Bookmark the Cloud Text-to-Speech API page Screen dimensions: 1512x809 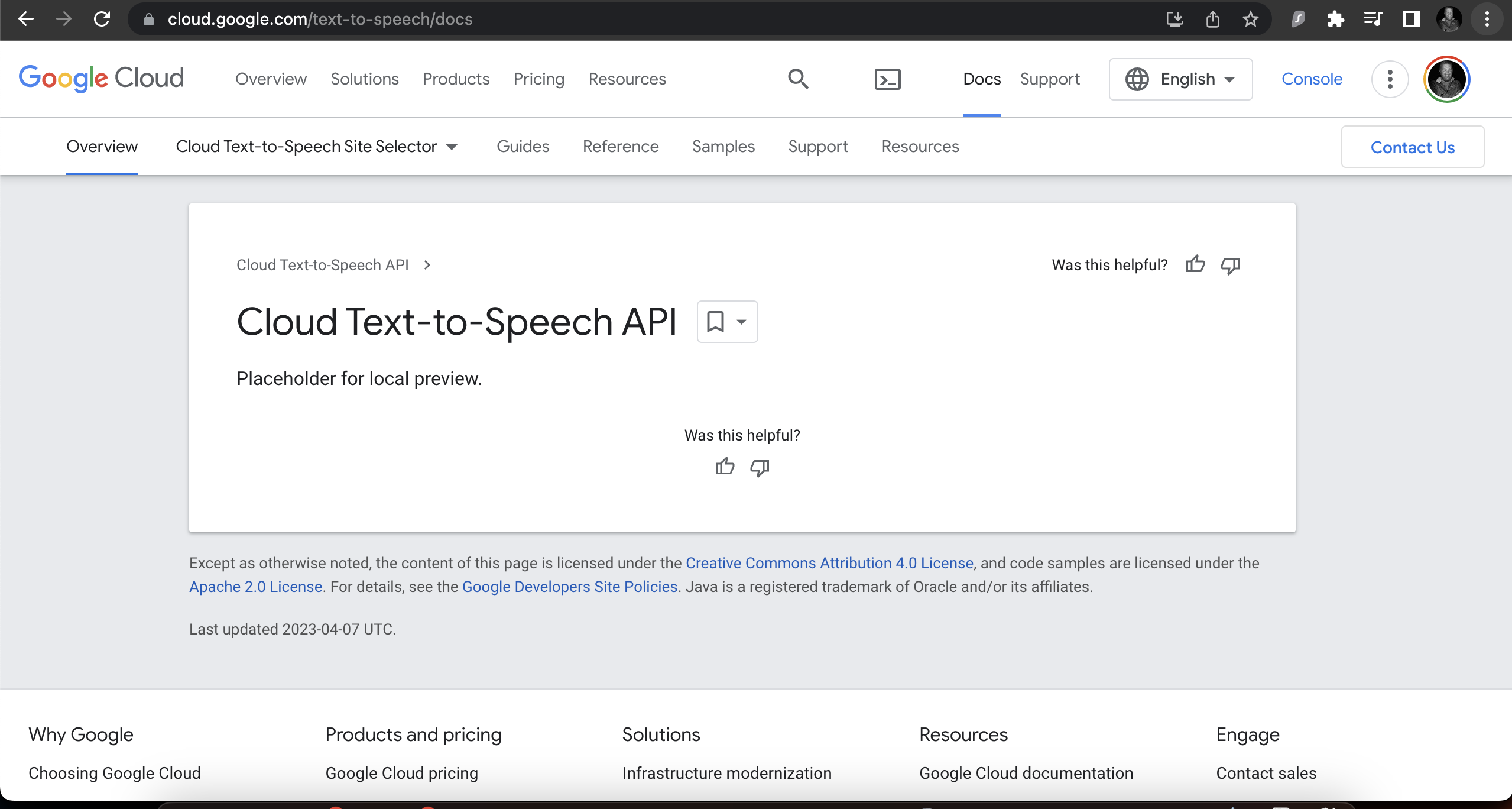(716, 322)
